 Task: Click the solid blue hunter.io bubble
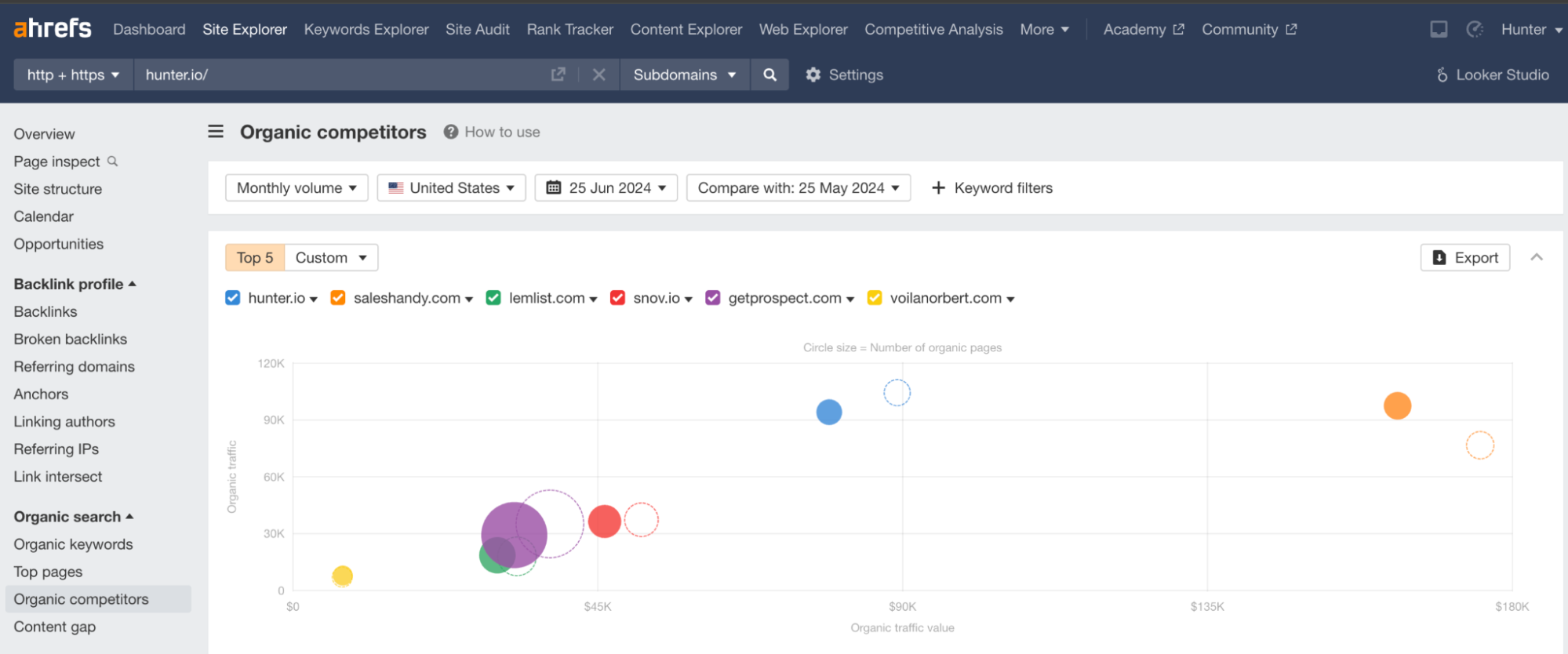(x=829, y=412)
